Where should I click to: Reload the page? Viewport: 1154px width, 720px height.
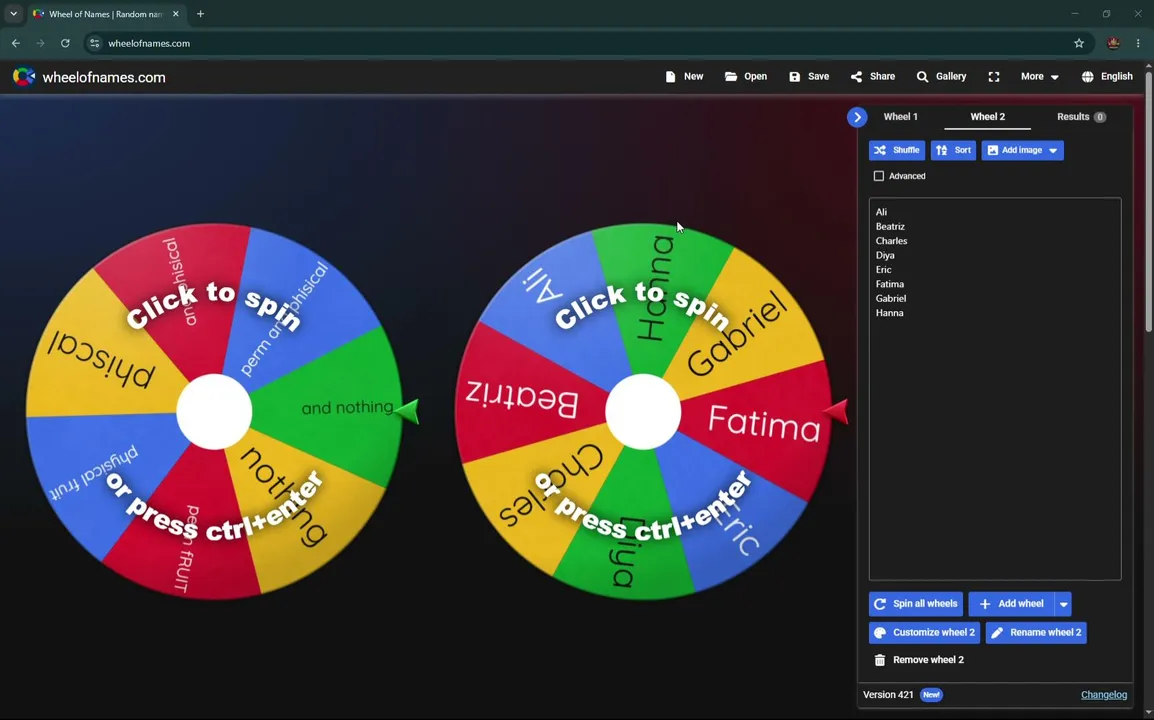tap(65, 43)
